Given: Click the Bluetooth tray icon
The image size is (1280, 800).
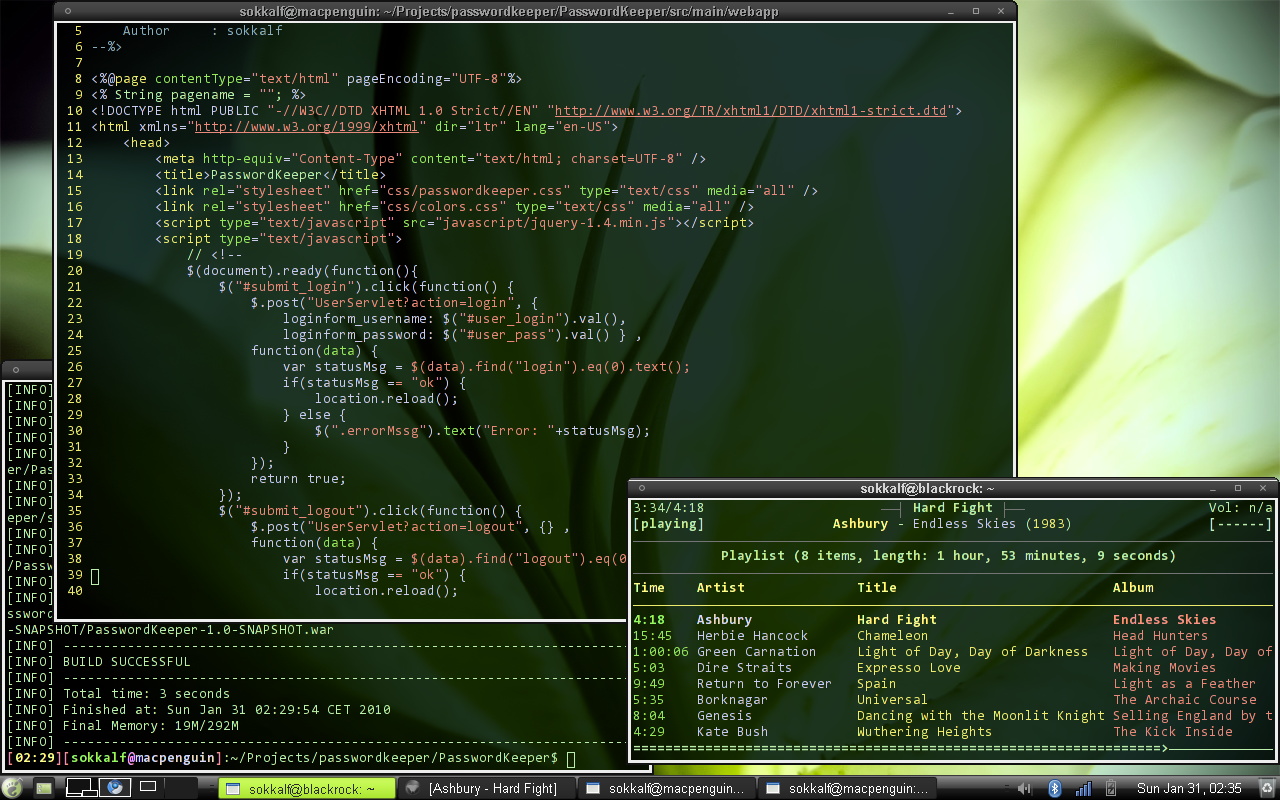Looking at the screenshot, I should tap(1054, 788).
